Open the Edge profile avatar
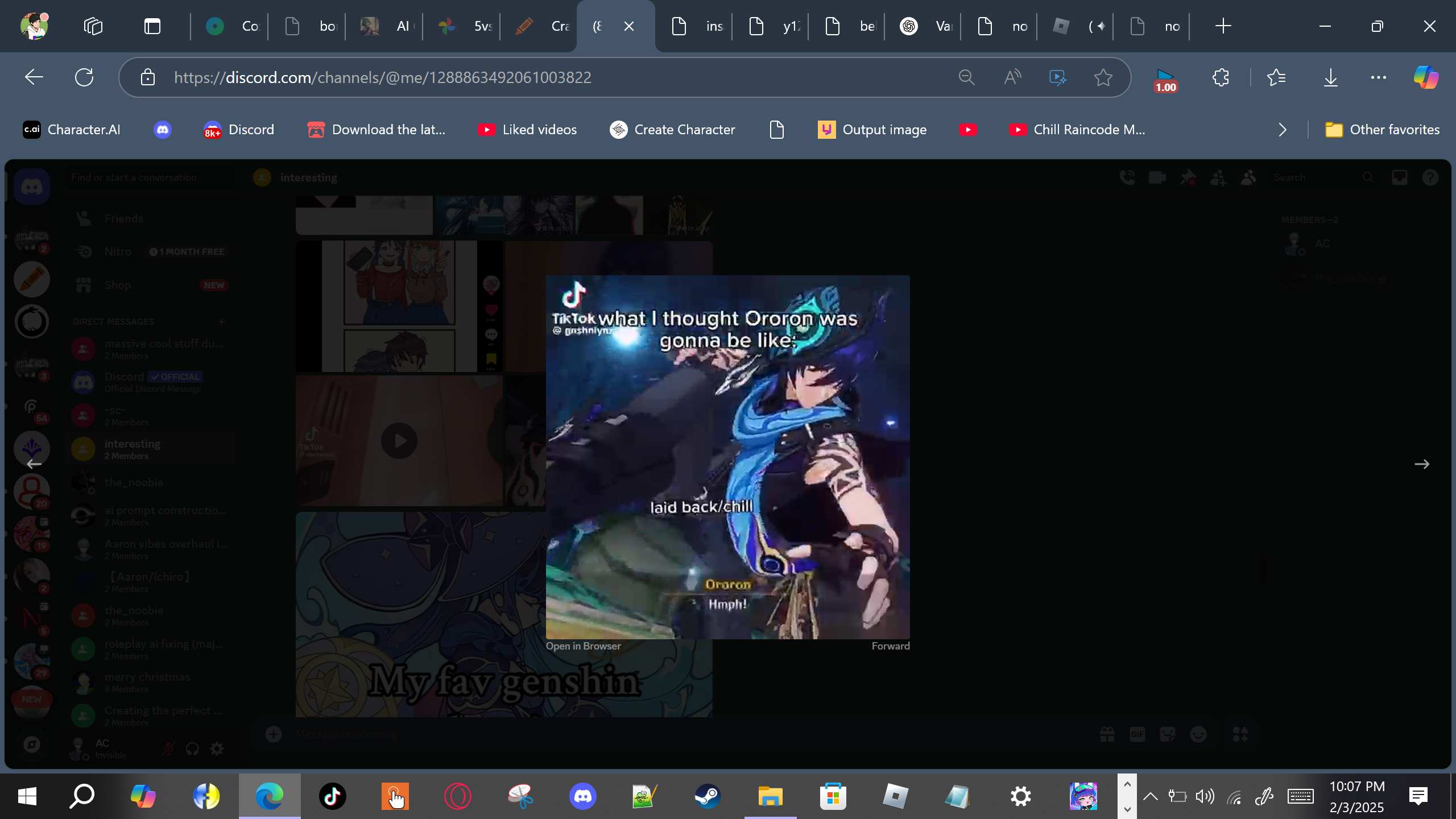 click(x=34, y=26)
